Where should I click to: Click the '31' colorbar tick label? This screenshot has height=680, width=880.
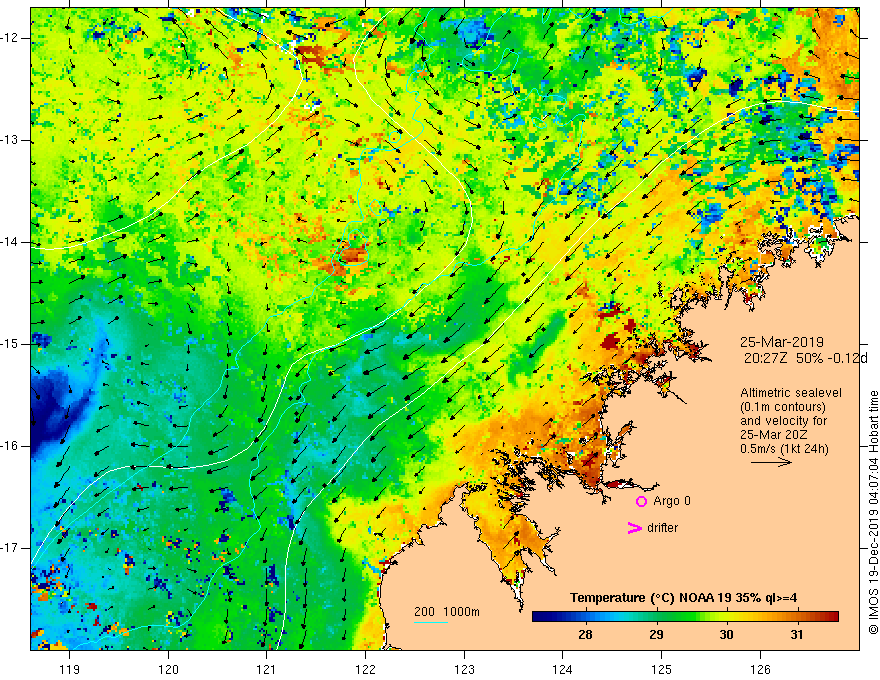[x=796, y=635]
